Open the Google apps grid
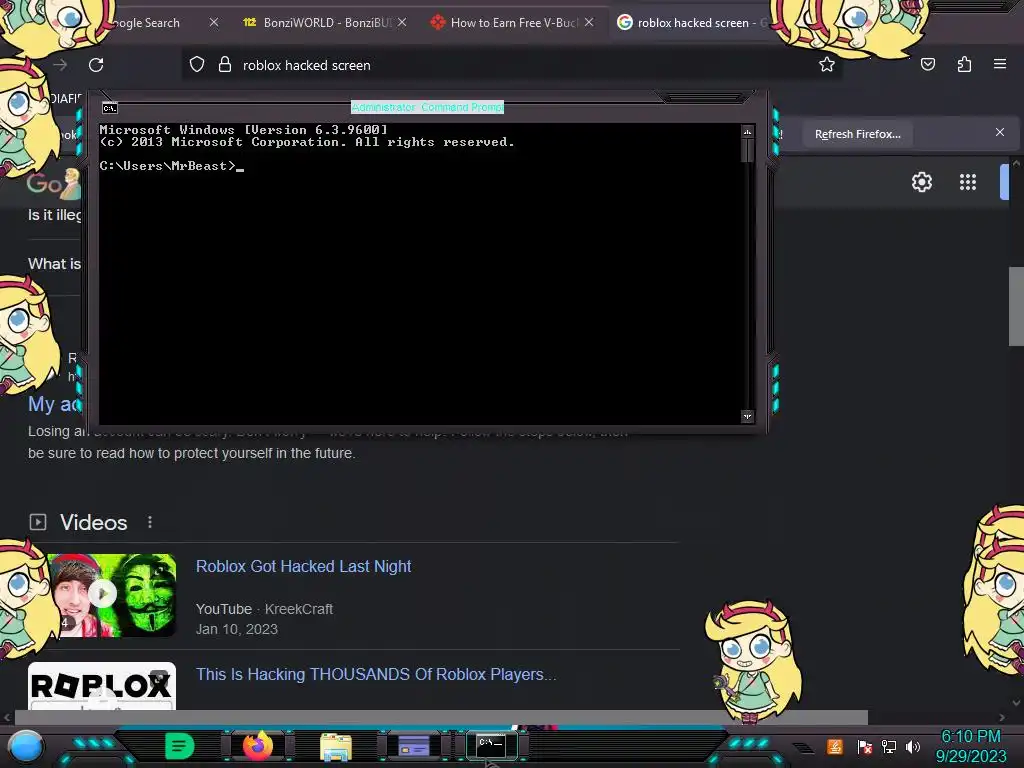 coord(968,182)
